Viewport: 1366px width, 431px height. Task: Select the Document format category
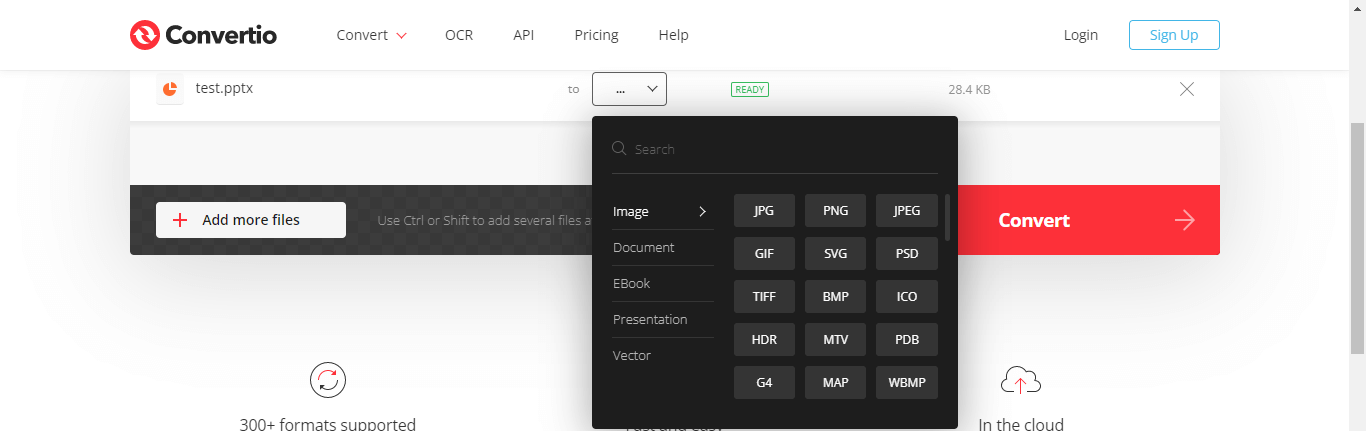[x=644, y=247]
